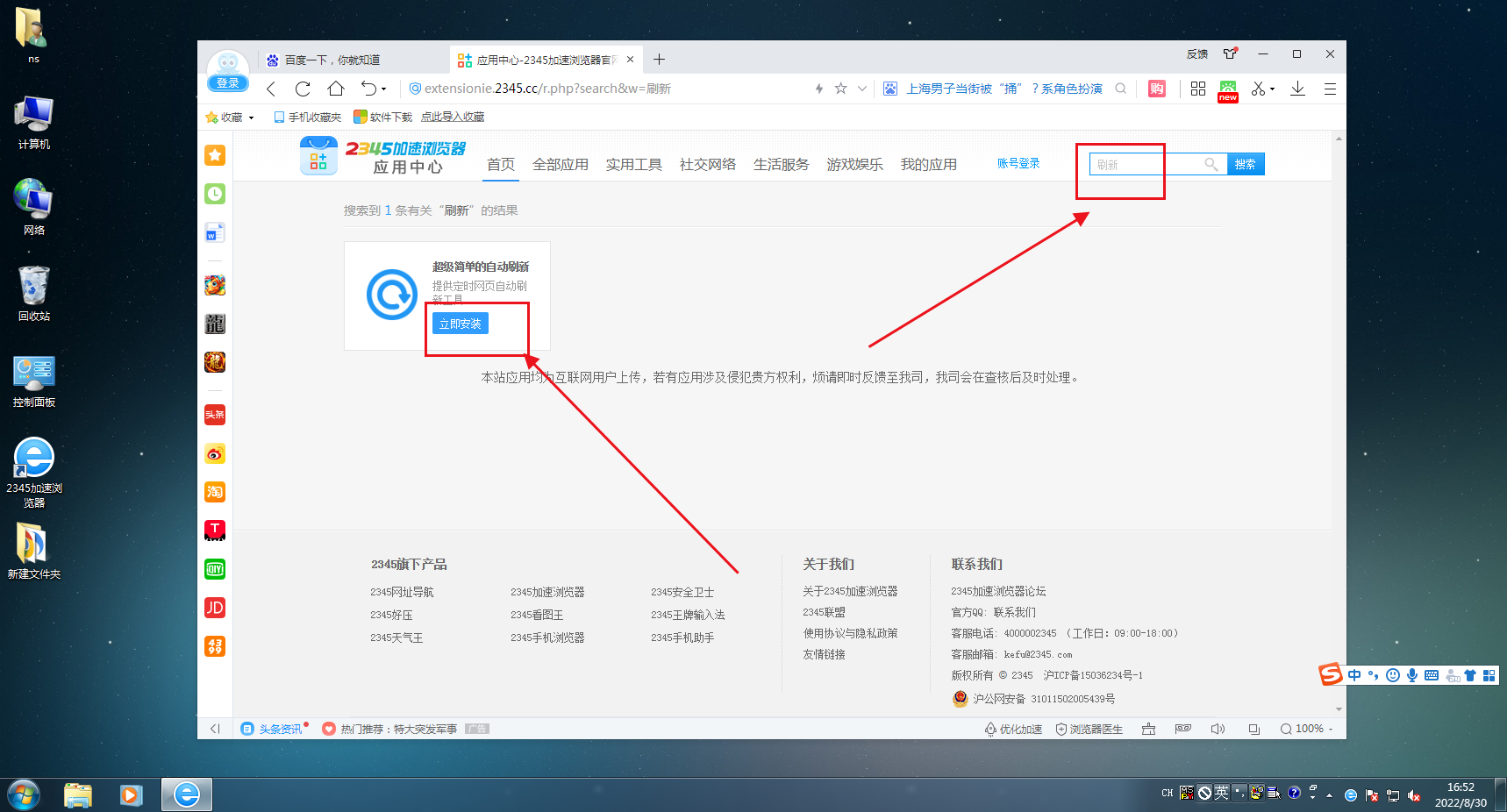This screenshot has width=1507, height=812.
Task: Reload the page with the refresh icon
Action: (x=303, y=89)
